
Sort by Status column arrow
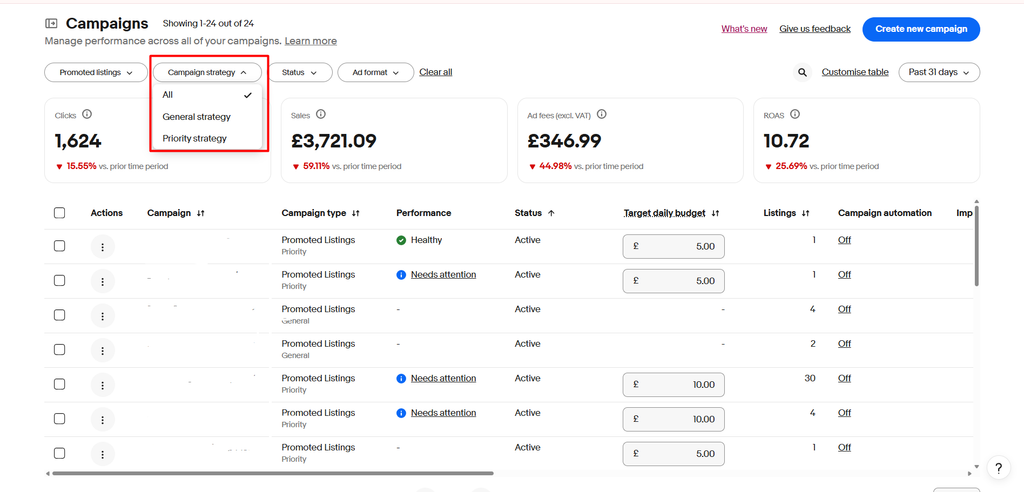pyautogui.click(x=551, y=213)
